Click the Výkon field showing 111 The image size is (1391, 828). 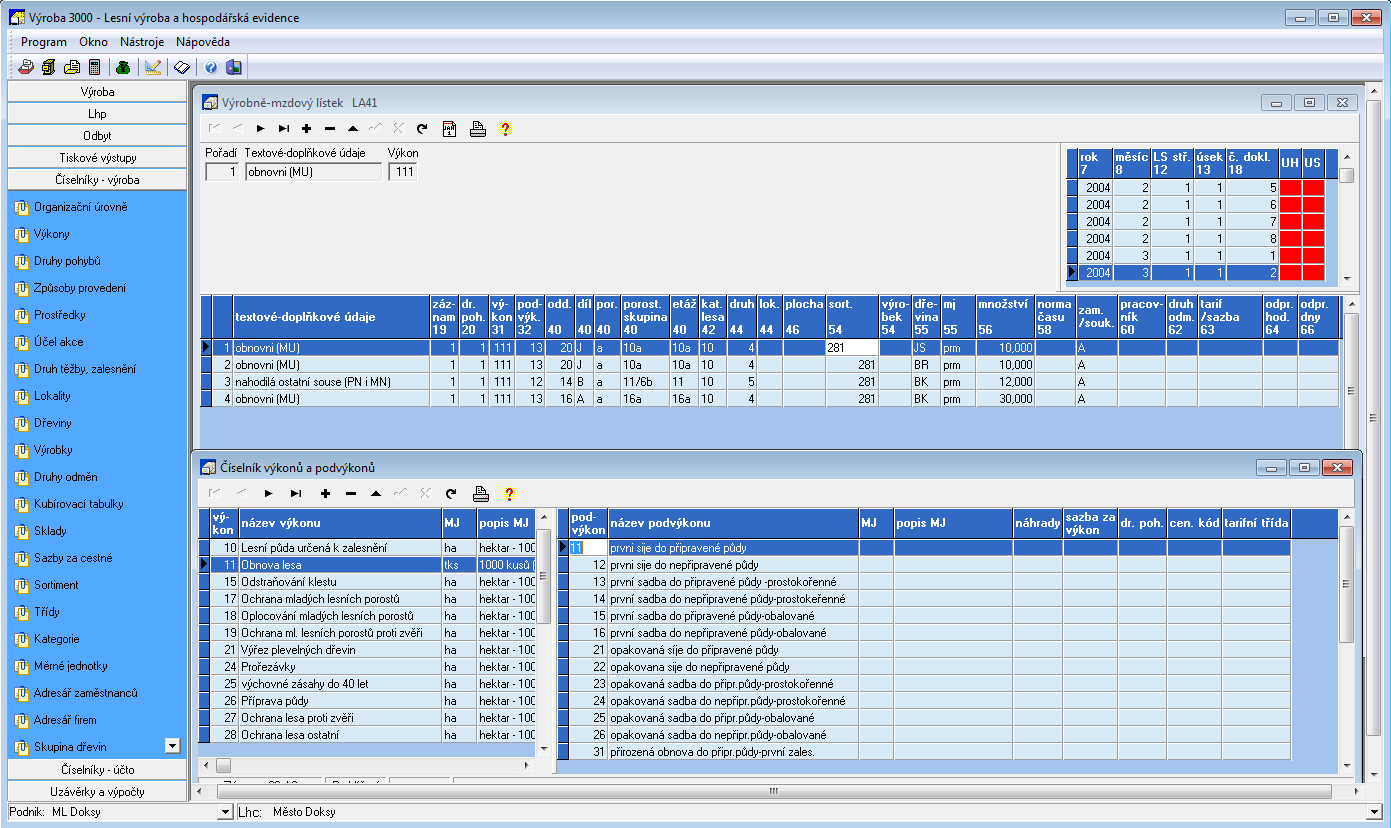402,172
